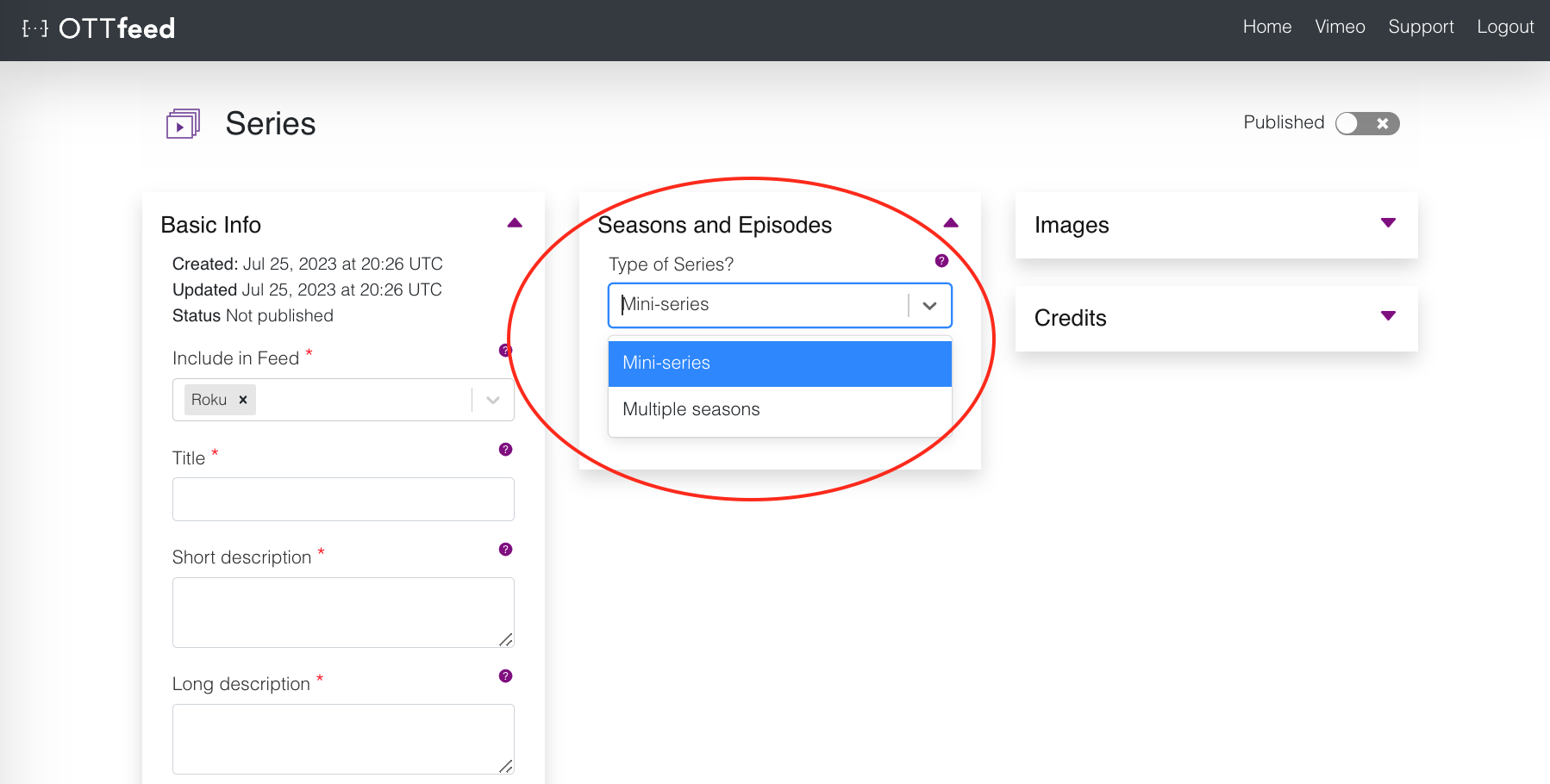Image resolution: width=1550 pixels, height=784 pixels.
Task: Click the Title field help icon
Action: (504, 449)
